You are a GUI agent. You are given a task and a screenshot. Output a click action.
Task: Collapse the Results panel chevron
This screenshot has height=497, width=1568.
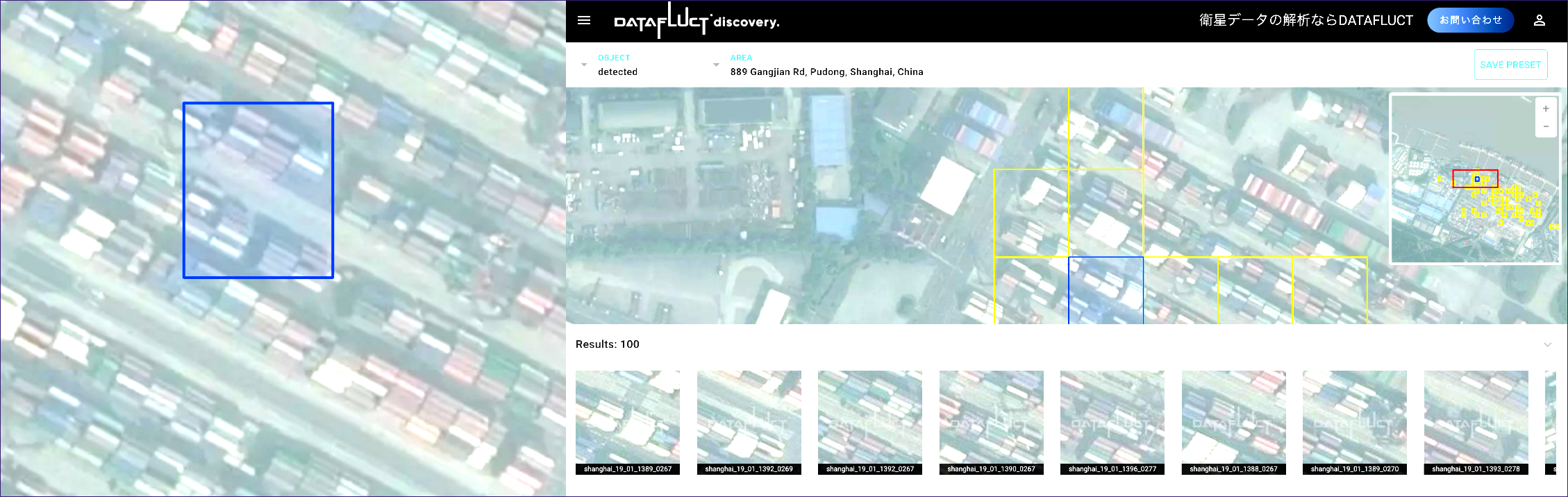click(x=1547, y=344)
